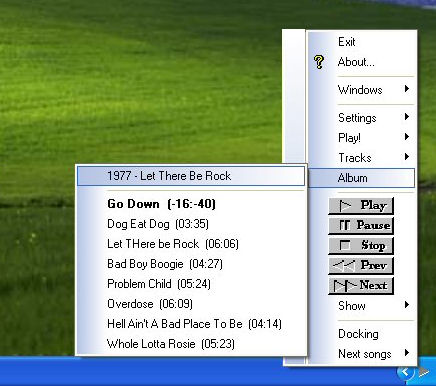Expand the Show submenu
The width and height of the screenshot is (436, 386).
(x=362, y=306)
